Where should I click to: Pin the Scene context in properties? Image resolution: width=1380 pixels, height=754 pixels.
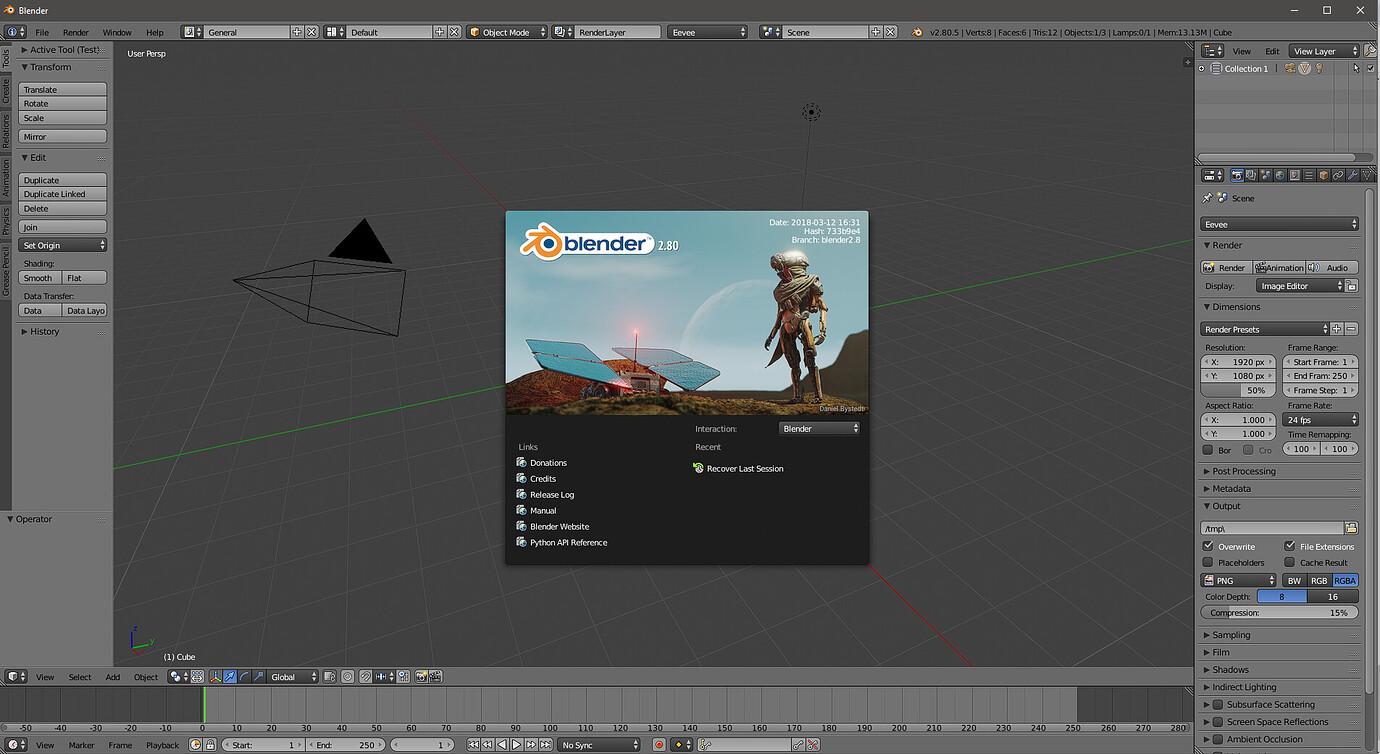pos(1207,198)
